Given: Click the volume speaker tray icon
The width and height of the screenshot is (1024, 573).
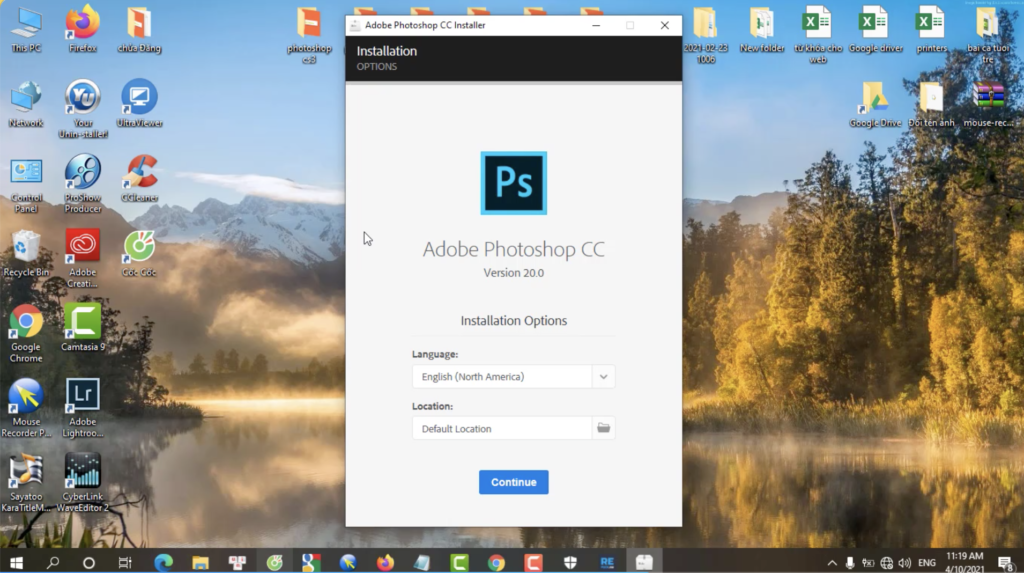Looking at the screenshot, I should pyautogui.click(x=904, y=563).
